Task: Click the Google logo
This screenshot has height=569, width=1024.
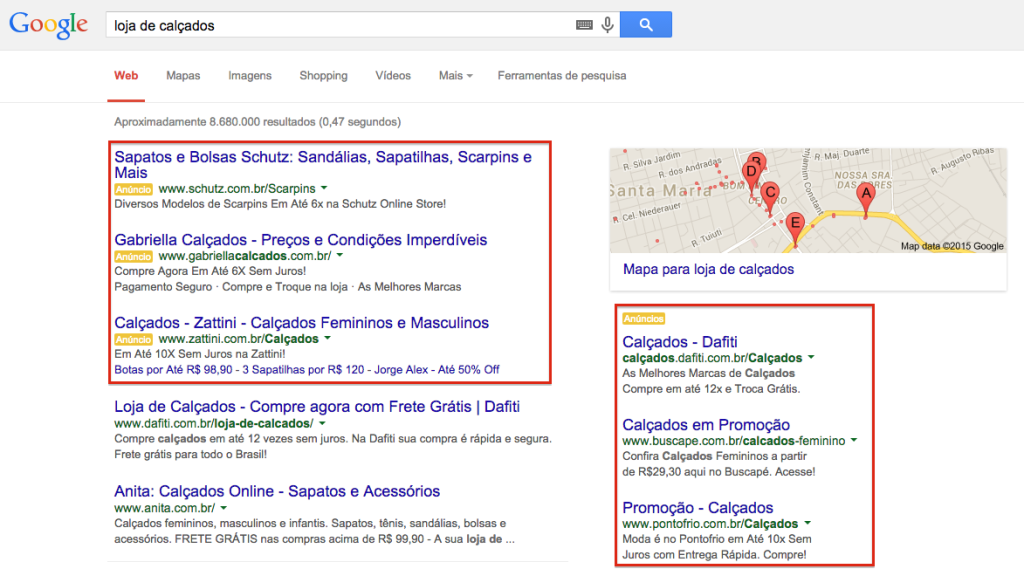Action: click(x=48, y=25)
